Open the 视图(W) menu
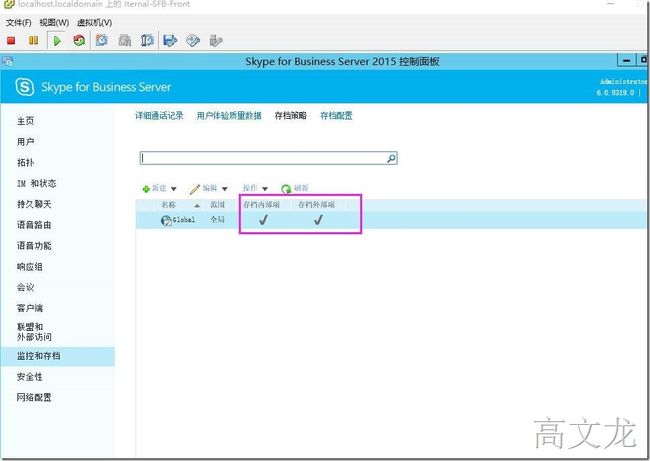Image resolution: width=650 pixels, height=461 pixels. coord(54,23)
